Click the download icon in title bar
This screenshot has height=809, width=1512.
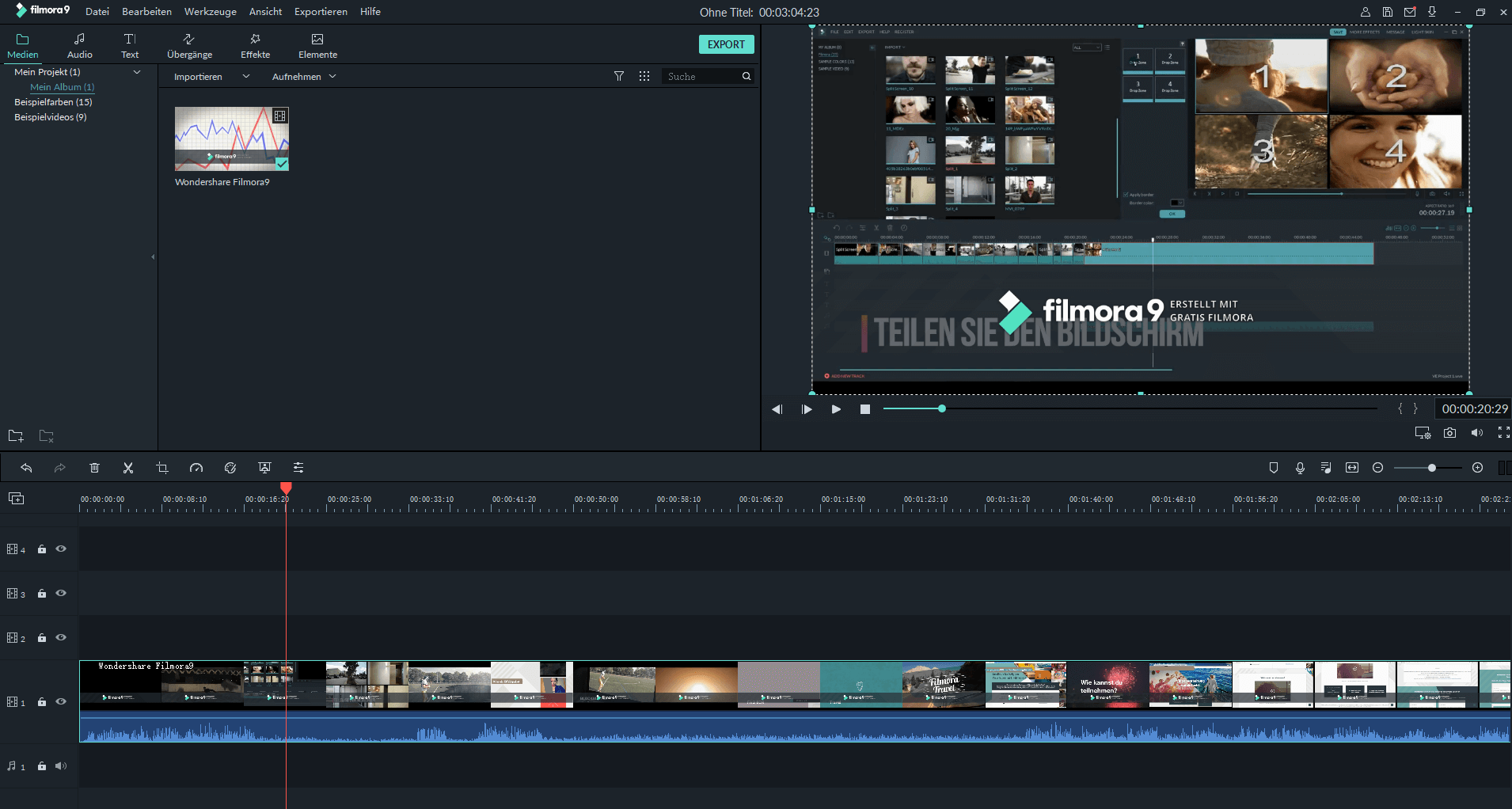1432,12
